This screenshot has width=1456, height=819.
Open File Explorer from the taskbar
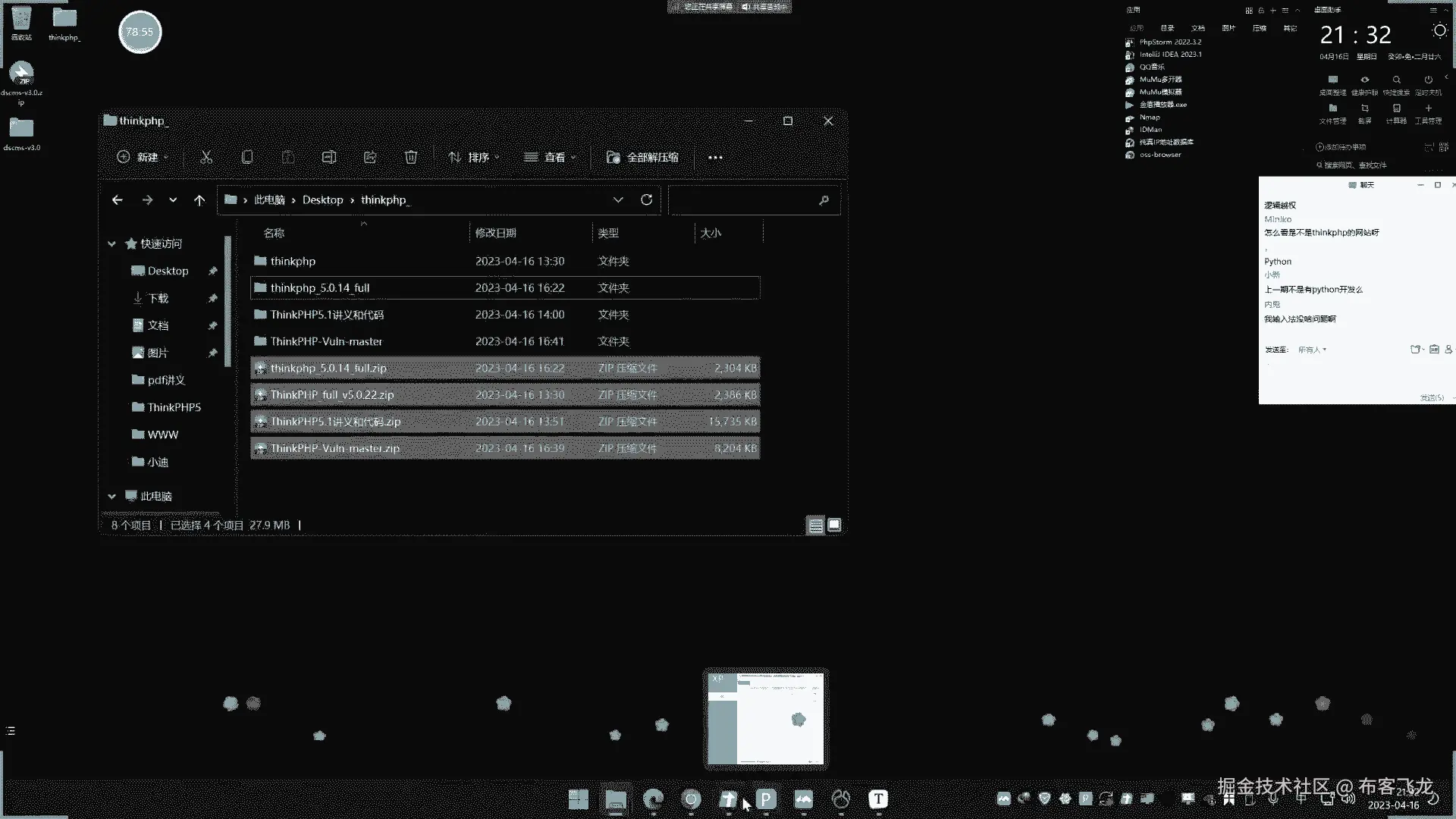coord(615,799)
